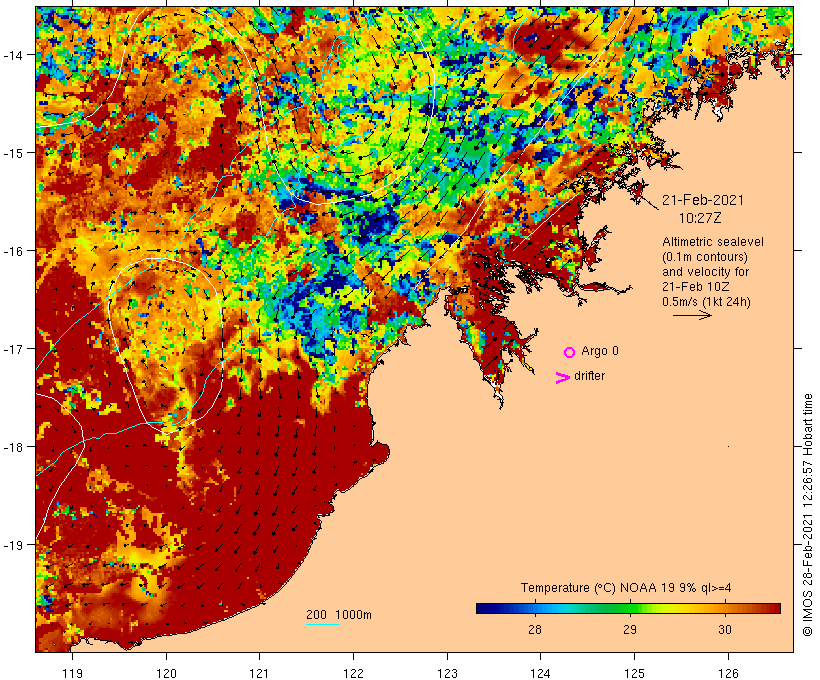Click latitude axis label '-16'
820x680 pixels.
pyautogui.click(x=13, y=251)
